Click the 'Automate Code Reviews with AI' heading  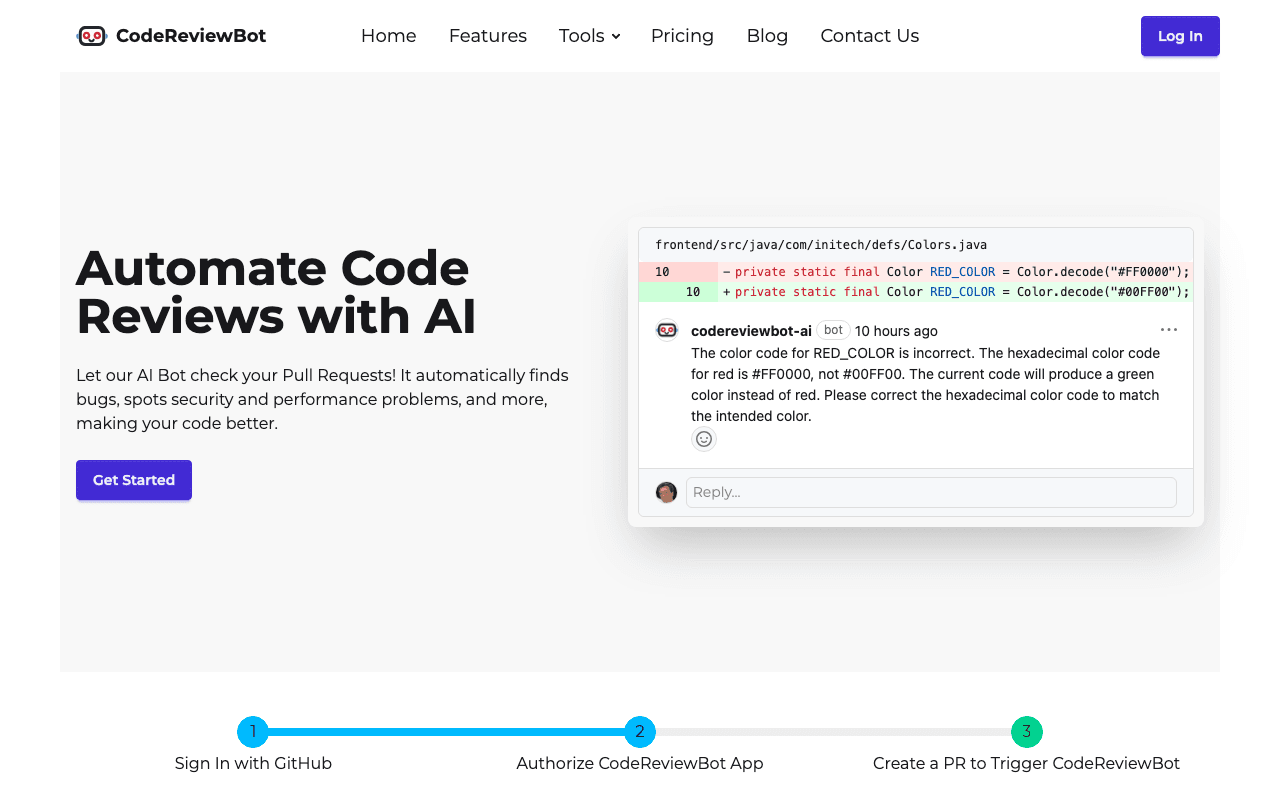(x=276, y=292)
